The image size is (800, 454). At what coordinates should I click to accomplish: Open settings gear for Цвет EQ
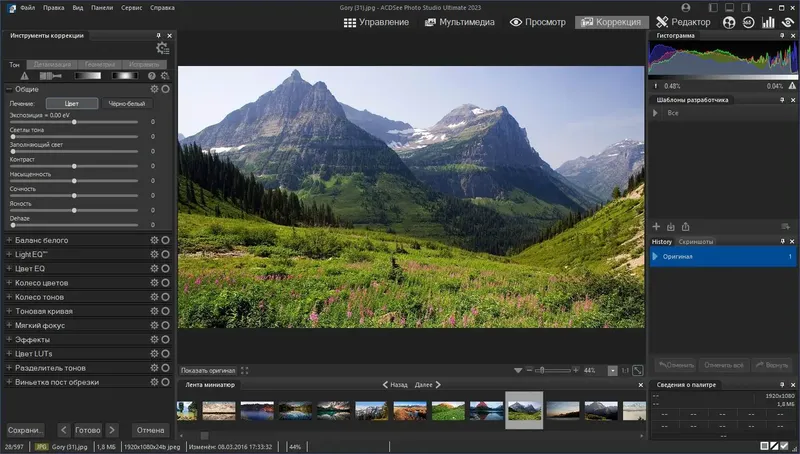[x=154, y=268]
